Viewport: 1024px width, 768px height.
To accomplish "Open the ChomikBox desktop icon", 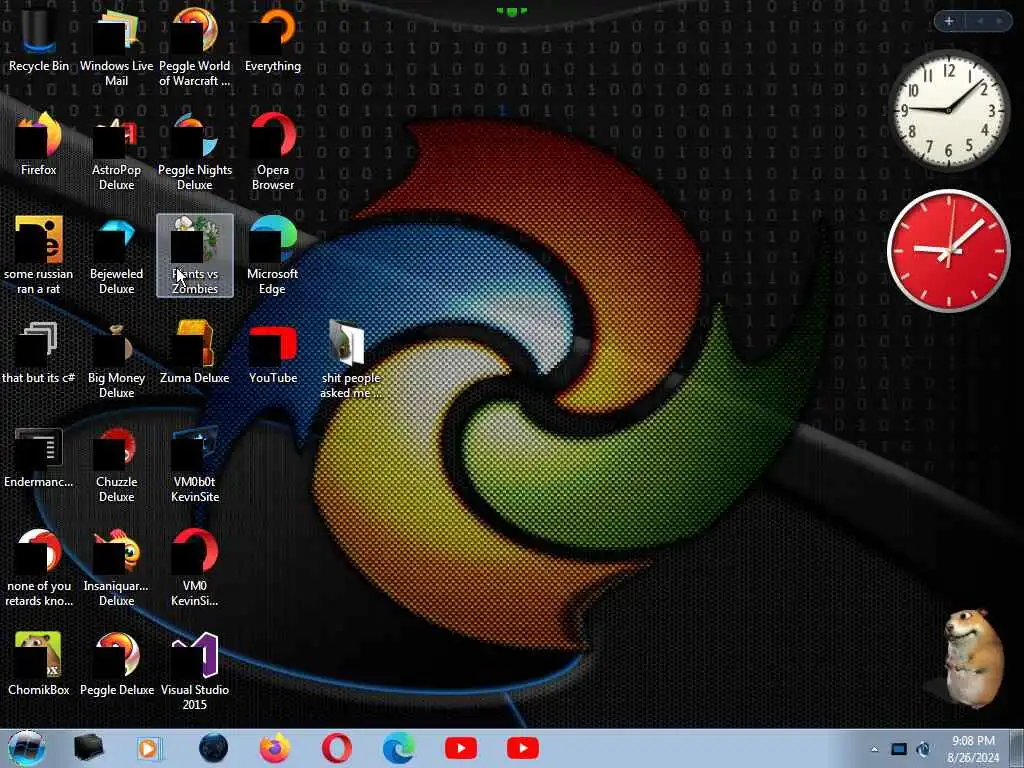I will click(39, 665).
